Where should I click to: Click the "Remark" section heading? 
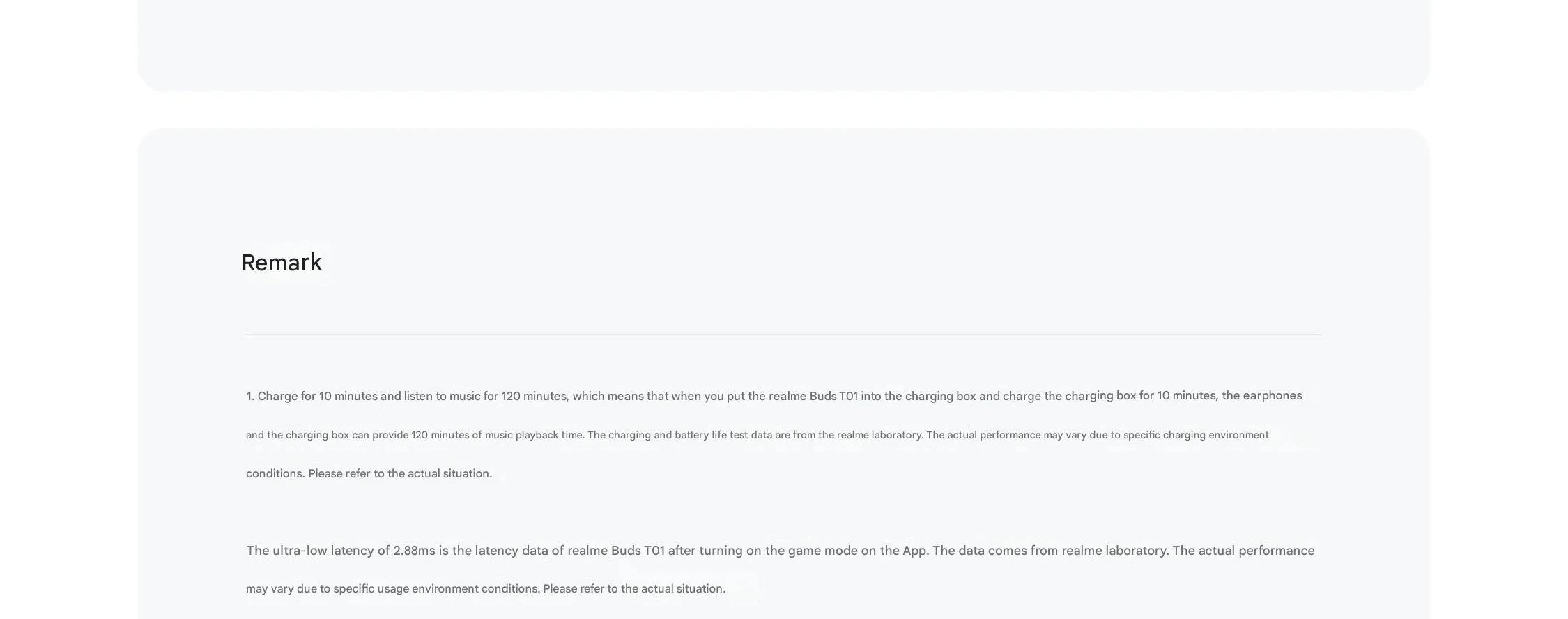click(x=281, y=263)
